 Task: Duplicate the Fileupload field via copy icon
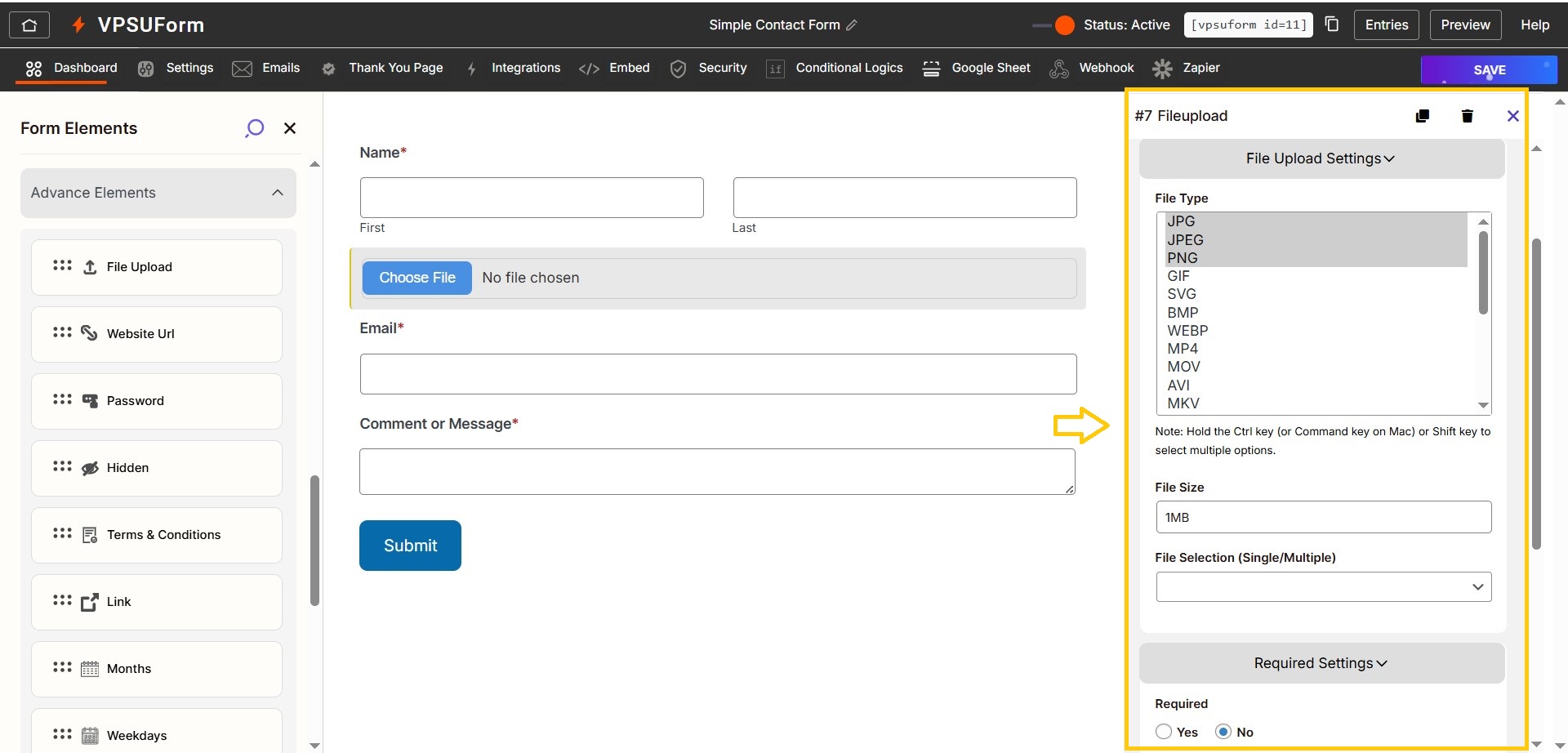(x=1423, y=115)
